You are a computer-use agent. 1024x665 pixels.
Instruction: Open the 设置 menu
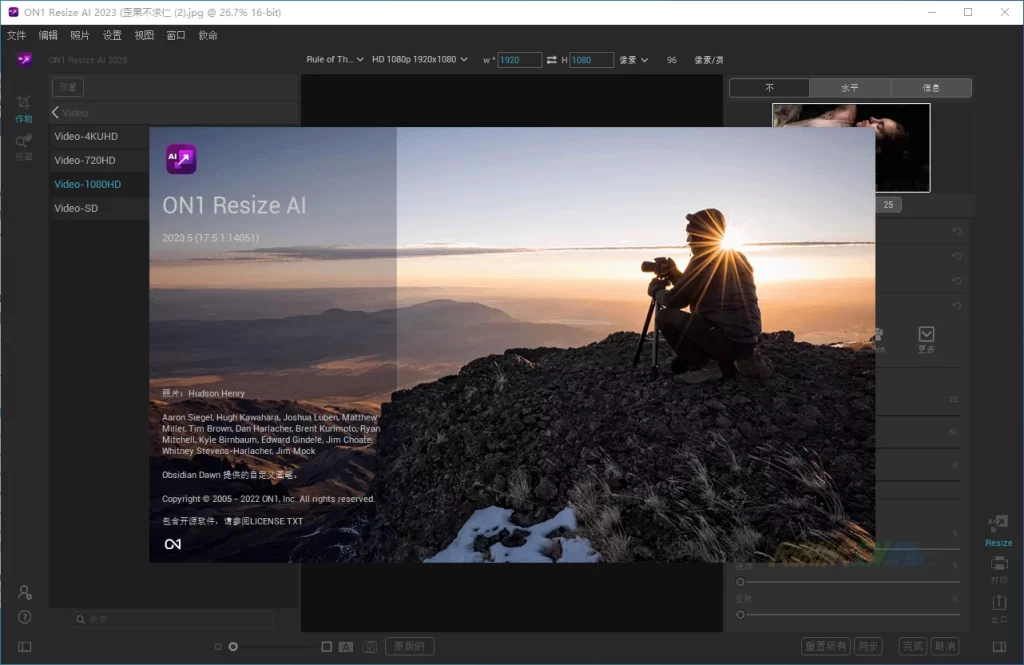coord(112,35)
